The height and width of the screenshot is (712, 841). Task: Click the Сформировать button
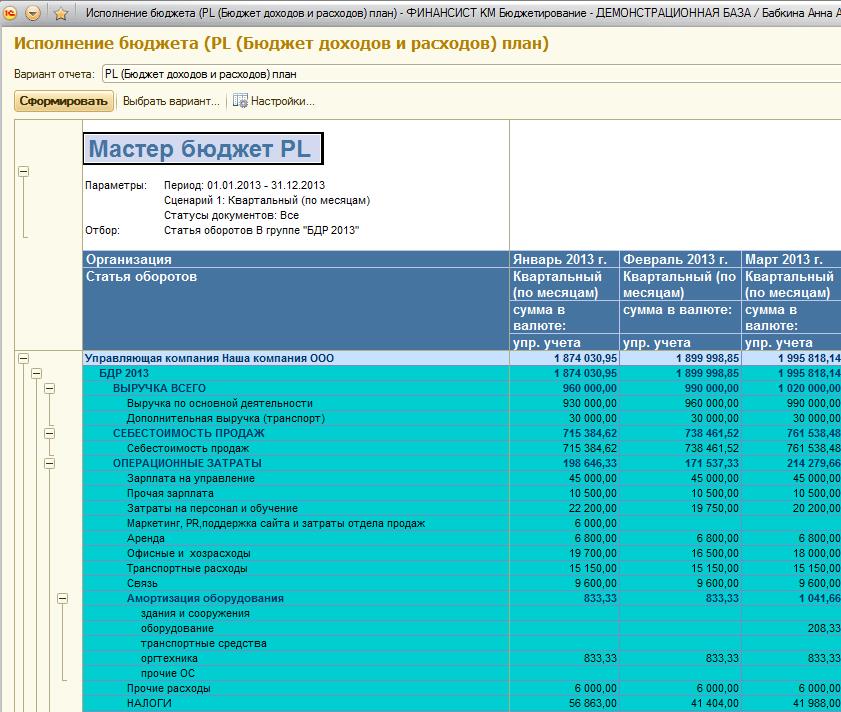pyautogui.click(x=63, y=101)
